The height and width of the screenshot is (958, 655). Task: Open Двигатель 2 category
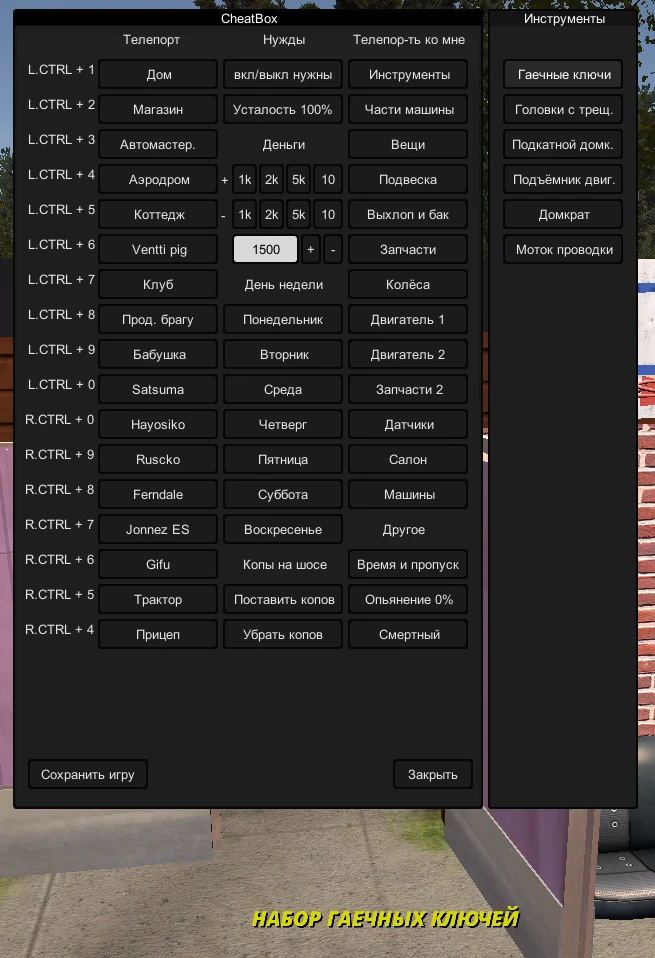coord(408,354)
